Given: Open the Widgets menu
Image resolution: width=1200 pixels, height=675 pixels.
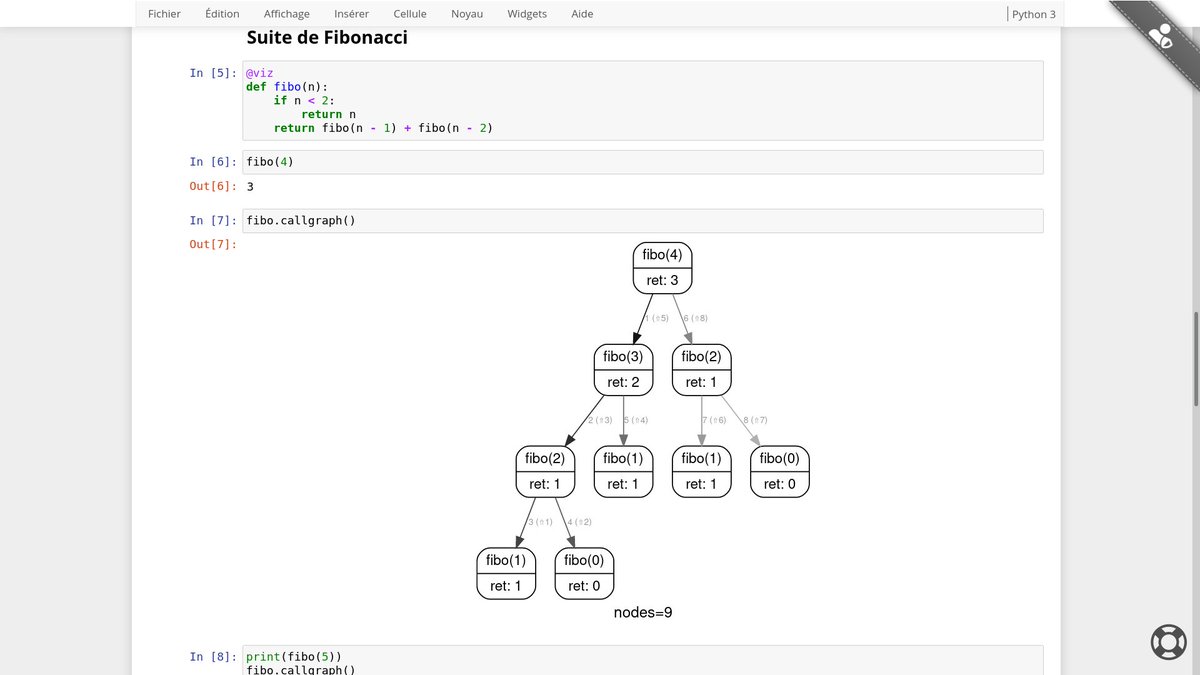Looking at the screenshot, I should tap(527, 14).
